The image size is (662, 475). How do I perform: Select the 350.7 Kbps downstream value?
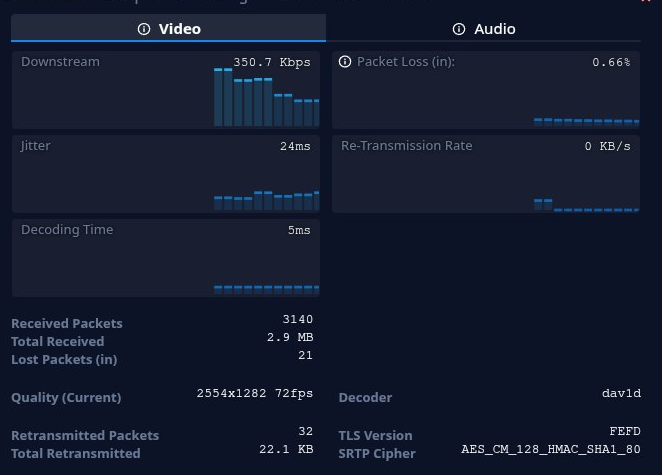tap(271, 62)
